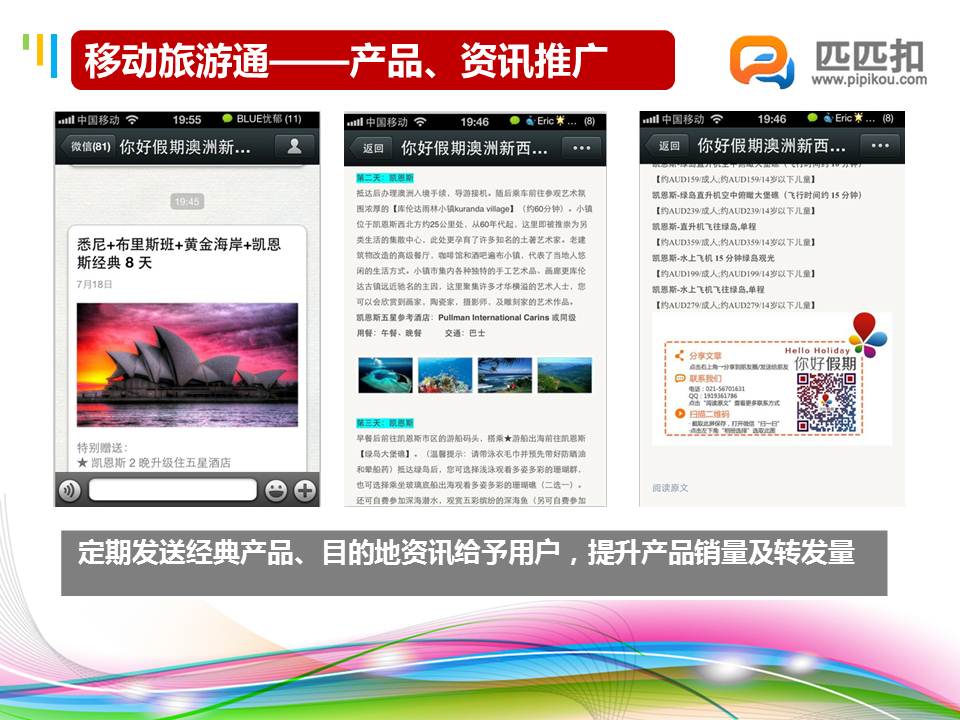Select the last green landscape thumbnail
960x720 pixels.
(564, 375)
